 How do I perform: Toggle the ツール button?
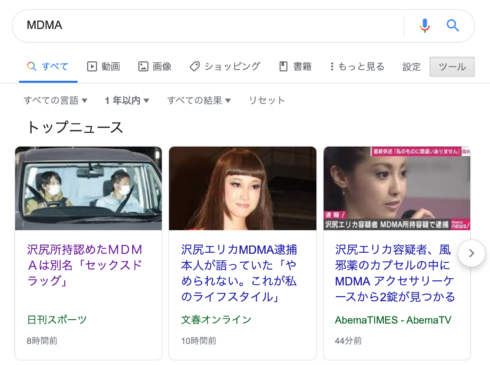pyautogui.click(x=452, y=67)
